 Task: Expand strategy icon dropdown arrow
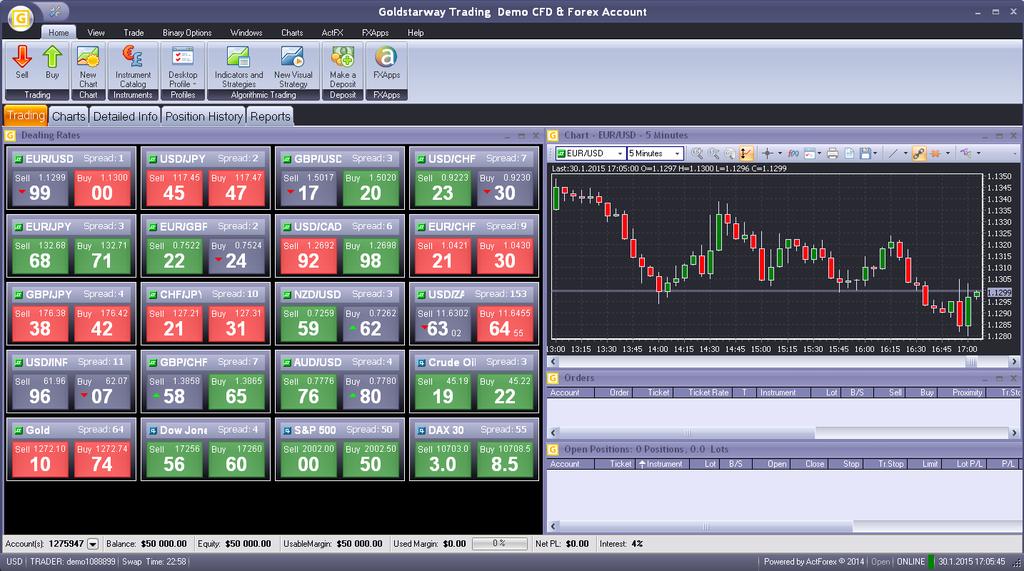pyautogui.click(x=978, y=154)
